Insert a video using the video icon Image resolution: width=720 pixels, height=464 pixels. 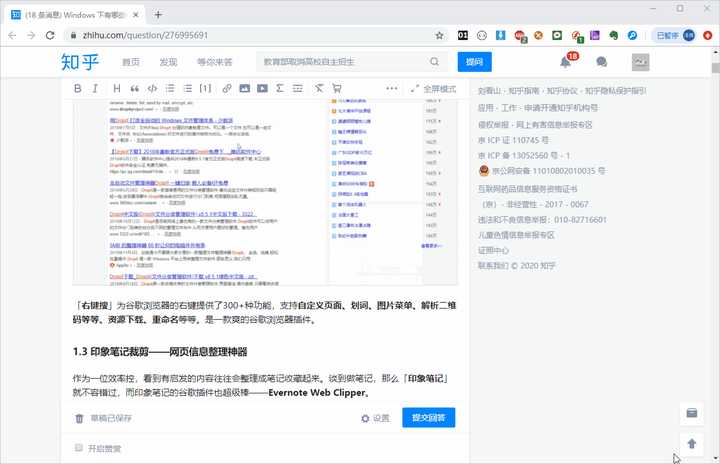262,89
